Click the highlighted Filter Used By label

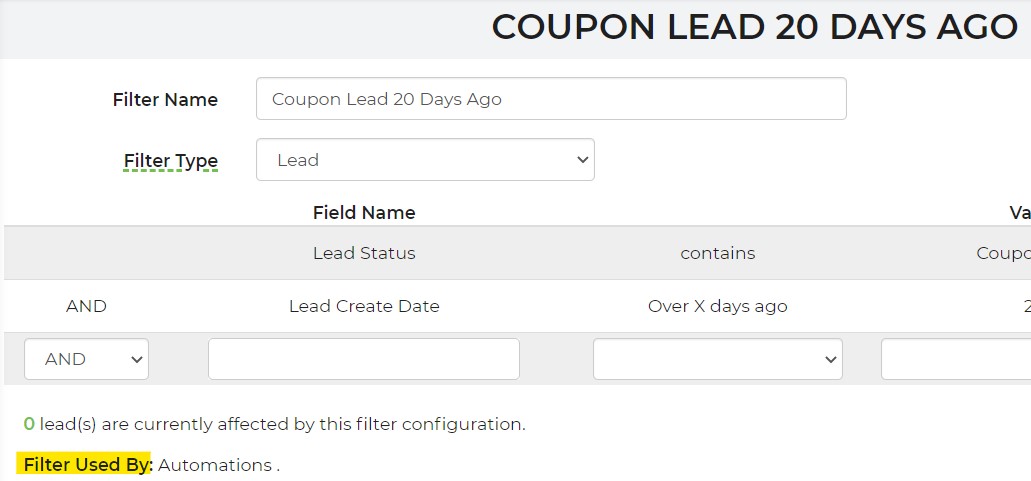coord(86,465)
